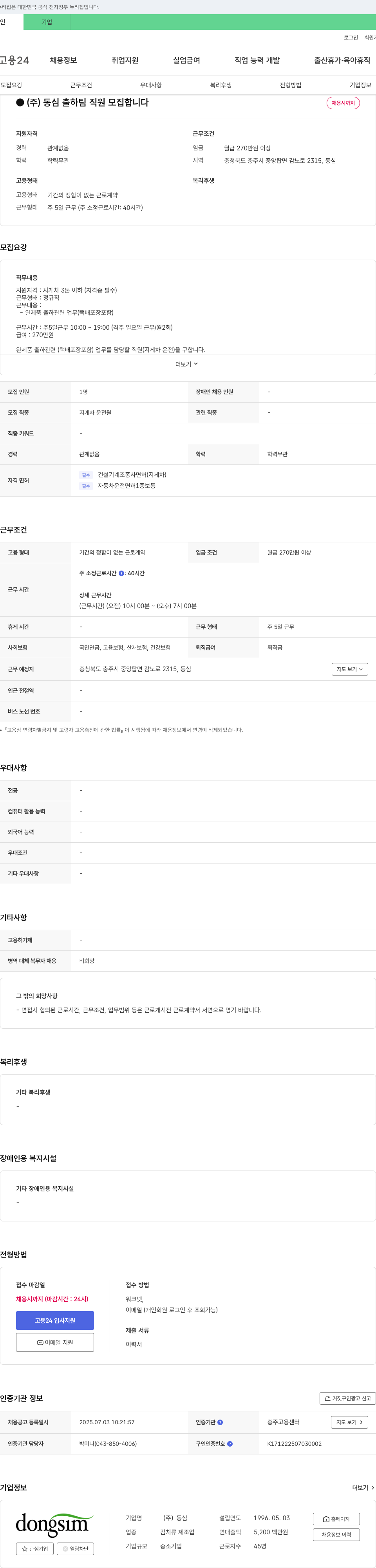This screenshot has width=376, height=1568.
Task: Open 지도 보기 for 충주고용센터
Action: [349, 1423]
